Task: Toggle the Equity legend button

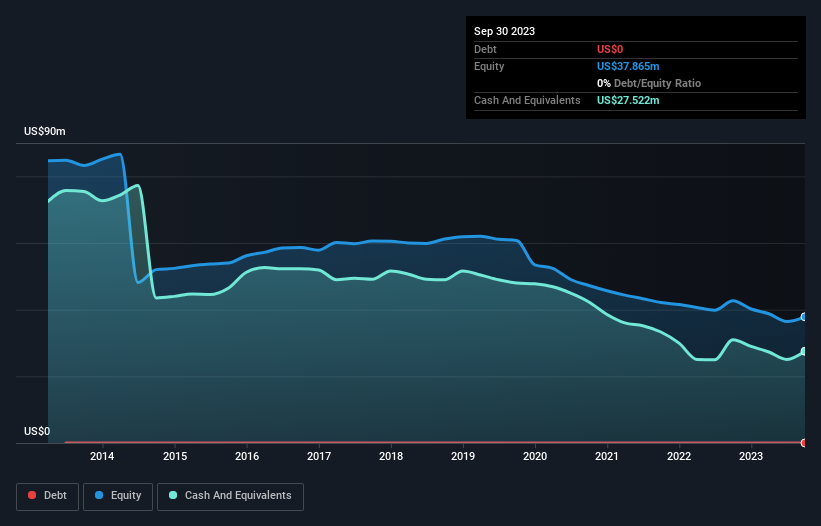Action: click(x=118, y=496)
